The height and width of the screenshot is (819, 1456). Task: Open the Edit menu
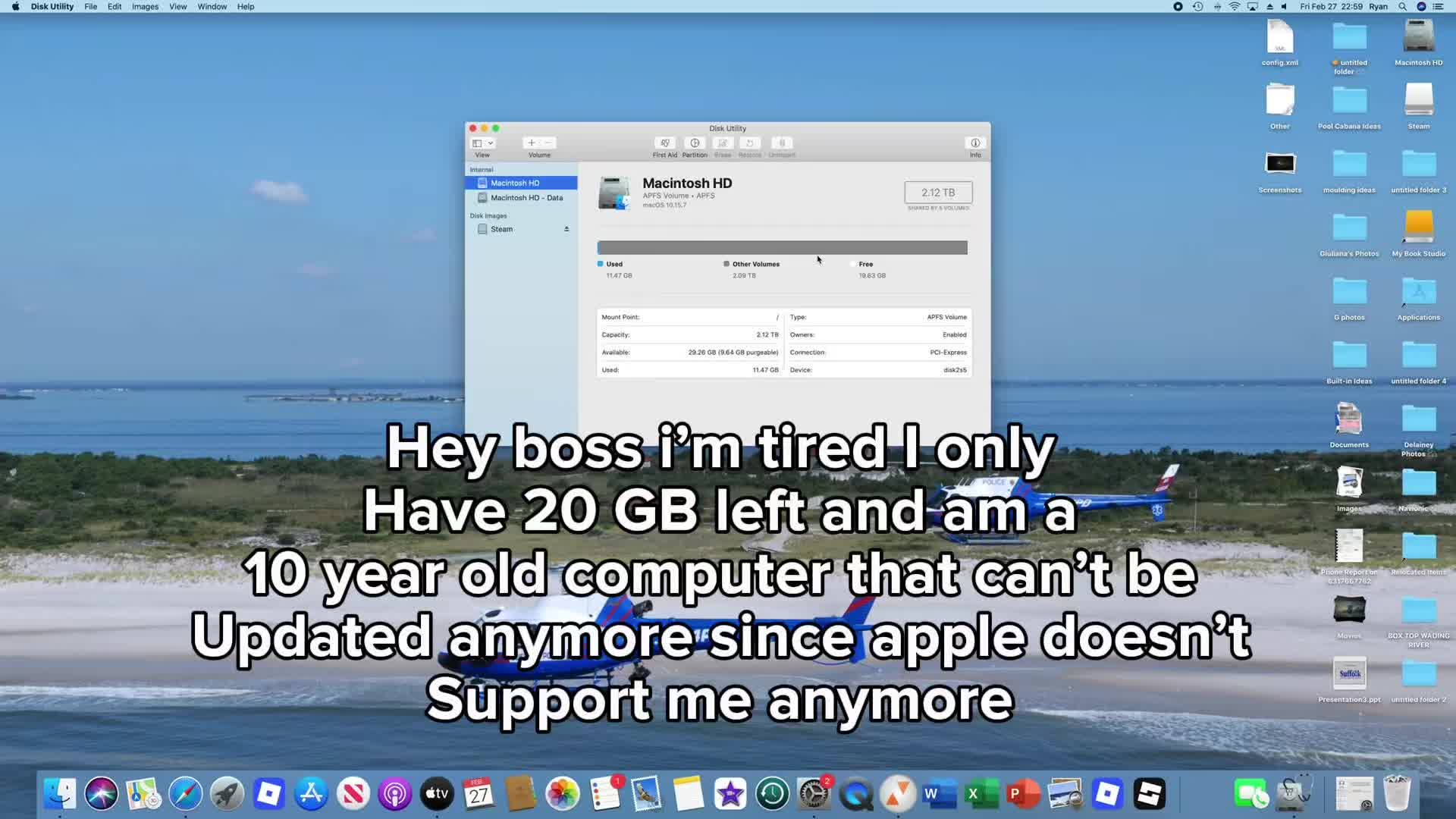(115, 7)
